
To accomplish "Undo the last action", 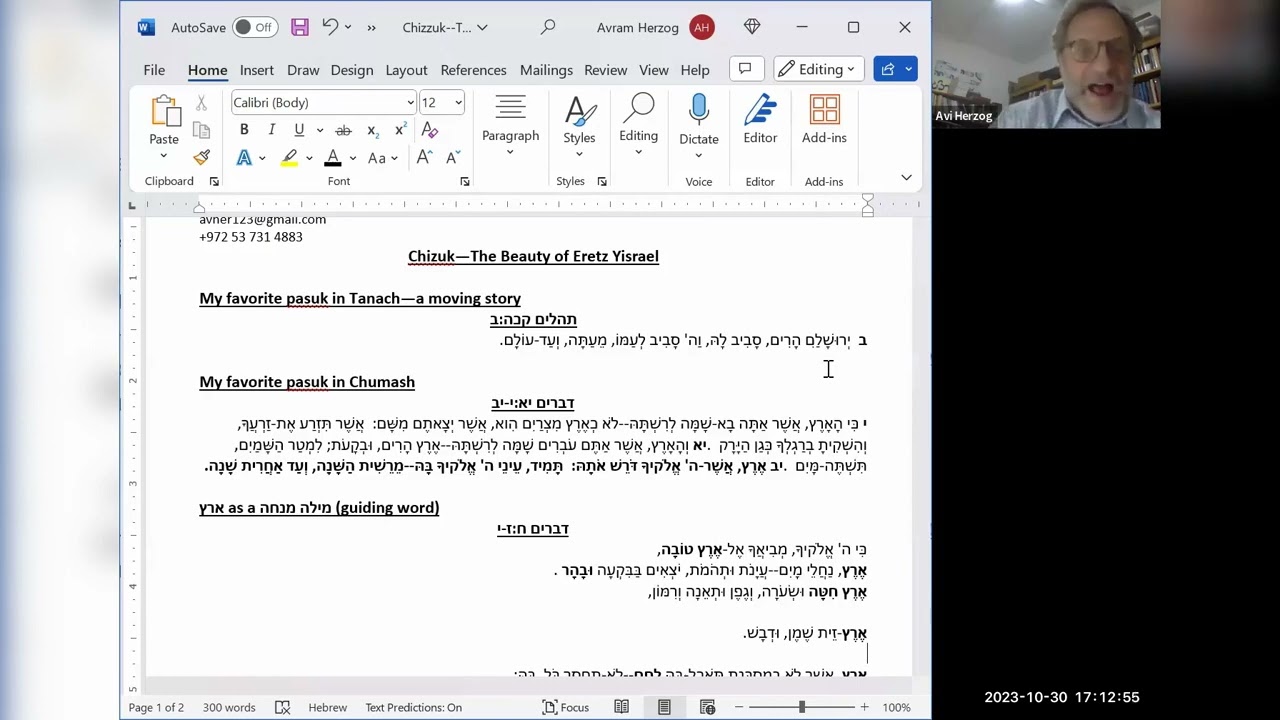I will point(329,28).
